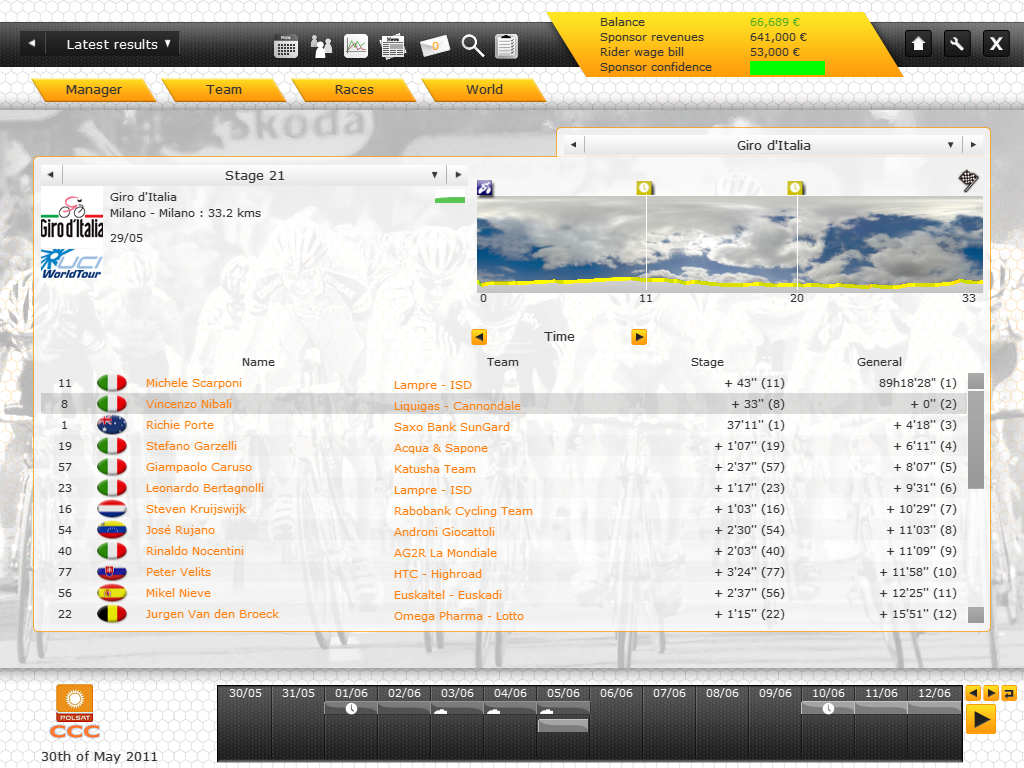Expand the Latest results dropdown
Screen dimensions: 1024x768
(x=167, y=43)
